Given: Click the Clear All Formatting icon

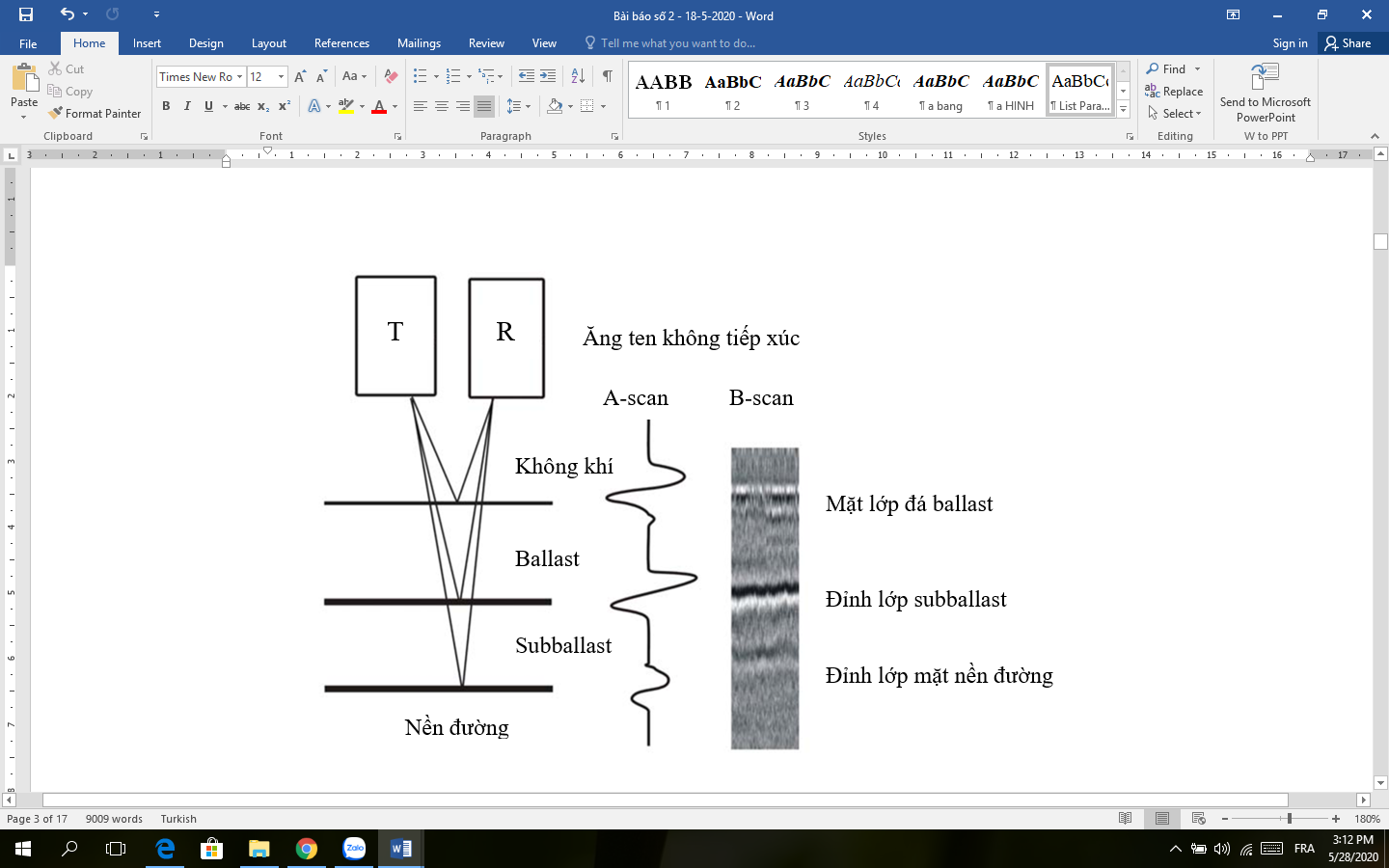Looking at the screenshot, I should coord(391,76).
